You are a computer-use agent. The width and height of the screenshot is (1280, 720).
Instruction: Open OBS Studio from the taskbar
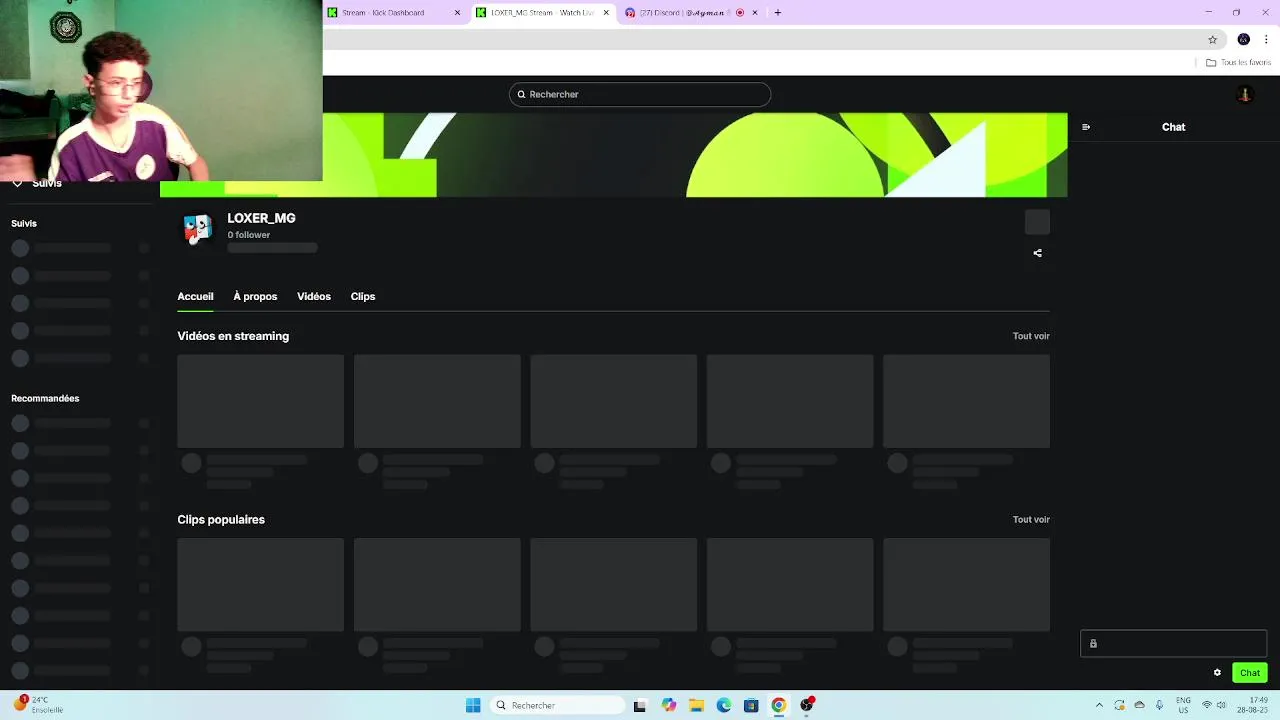806,705
